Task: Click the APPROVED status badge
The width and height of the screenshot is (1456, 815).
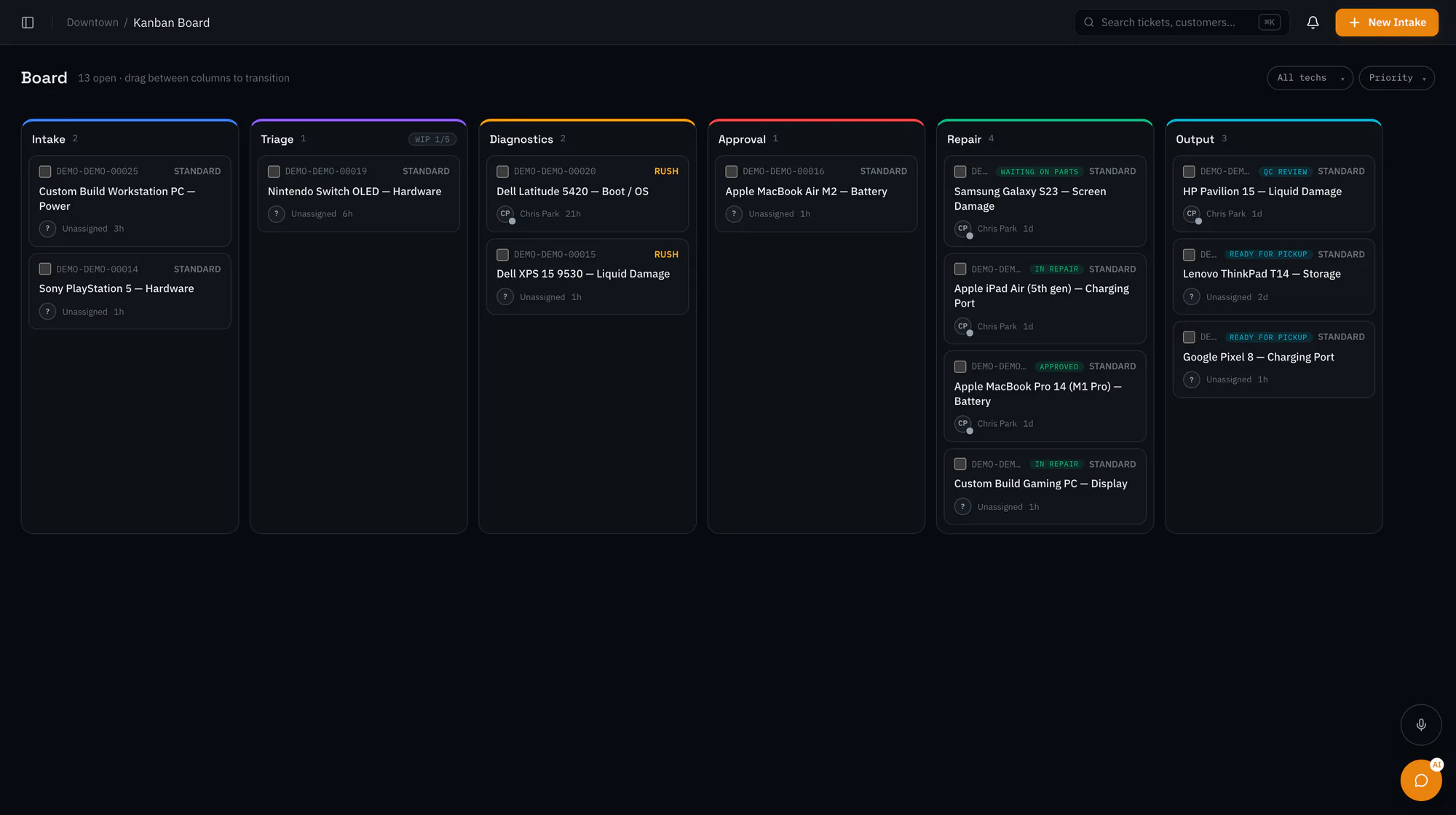Action: [x=1059, y=367]
